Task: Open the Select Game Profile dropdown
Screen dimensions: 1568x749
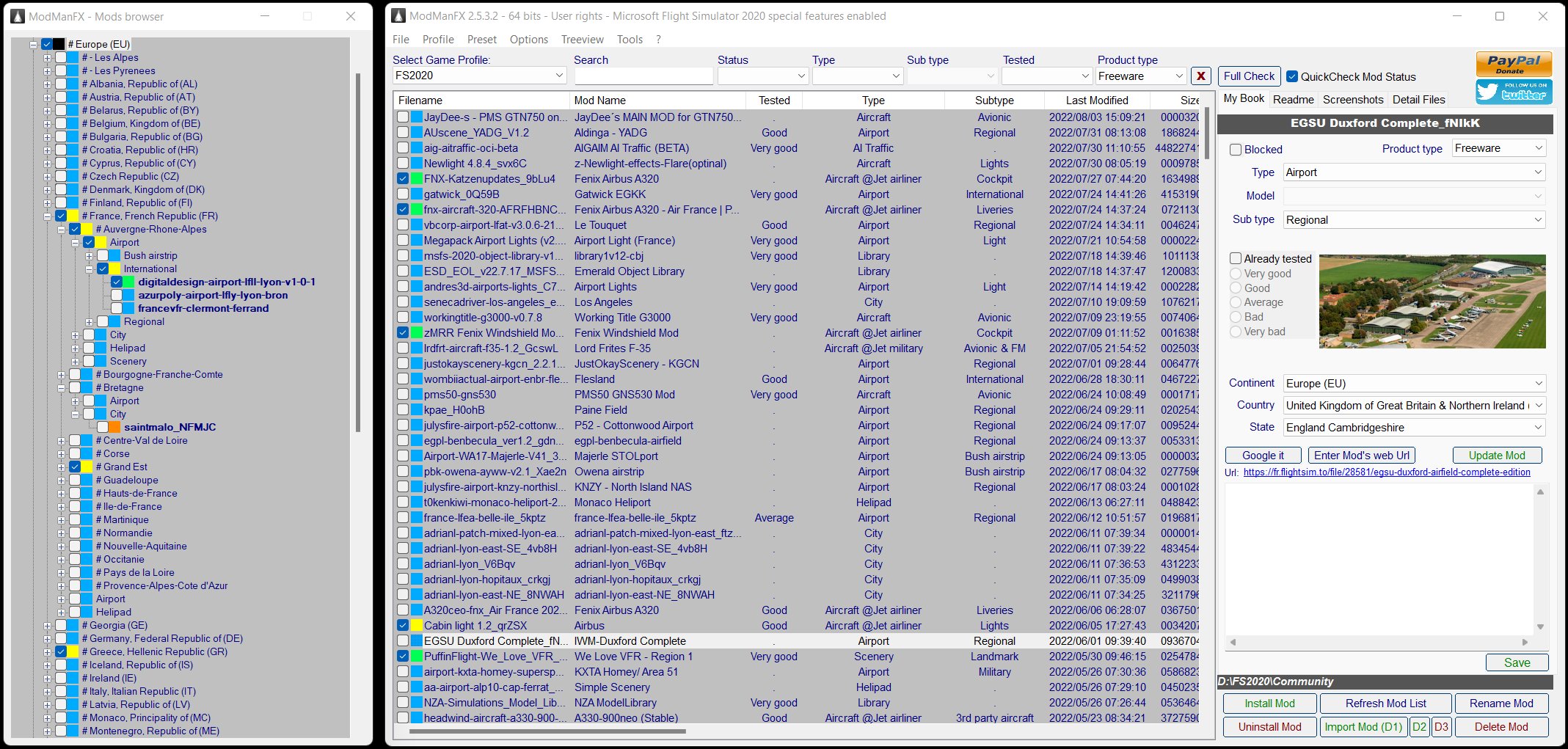Action: pos(479,76)
